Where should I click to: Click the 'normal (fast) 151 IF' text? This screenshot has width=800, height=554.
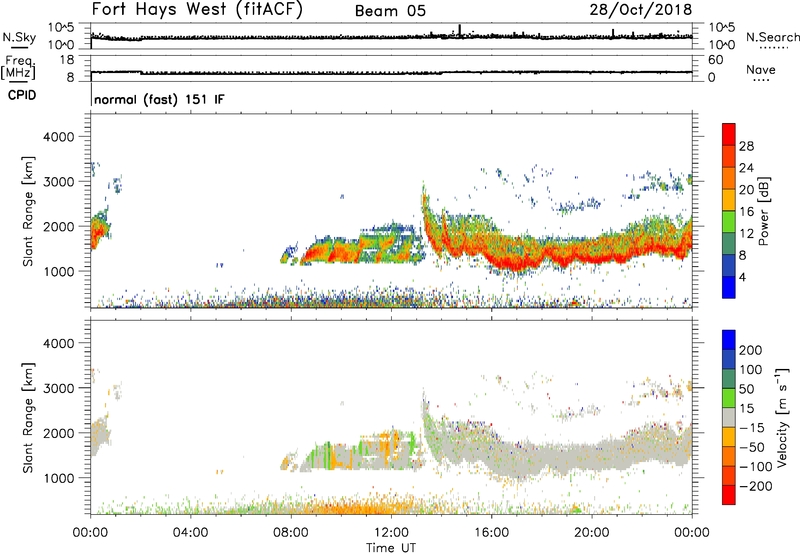click(x=159, y=99)
